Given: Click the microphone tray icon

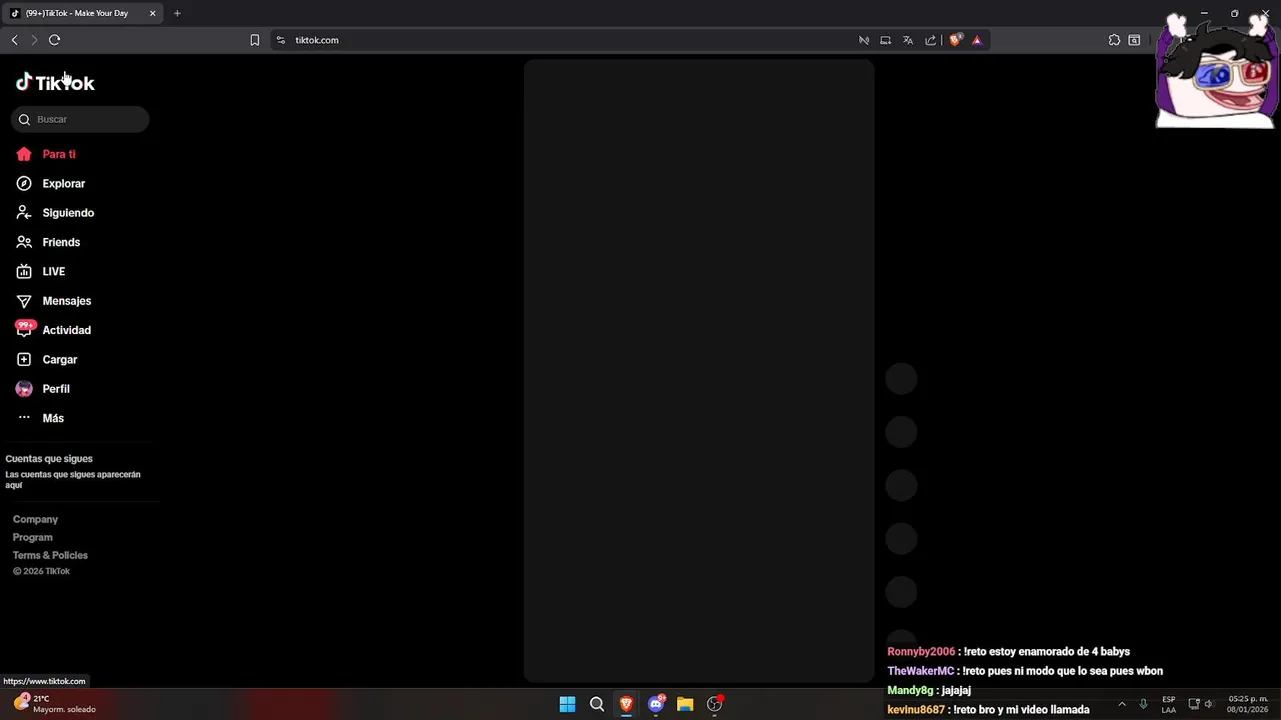Looking at the screenshot, I should coord(1143,704).
